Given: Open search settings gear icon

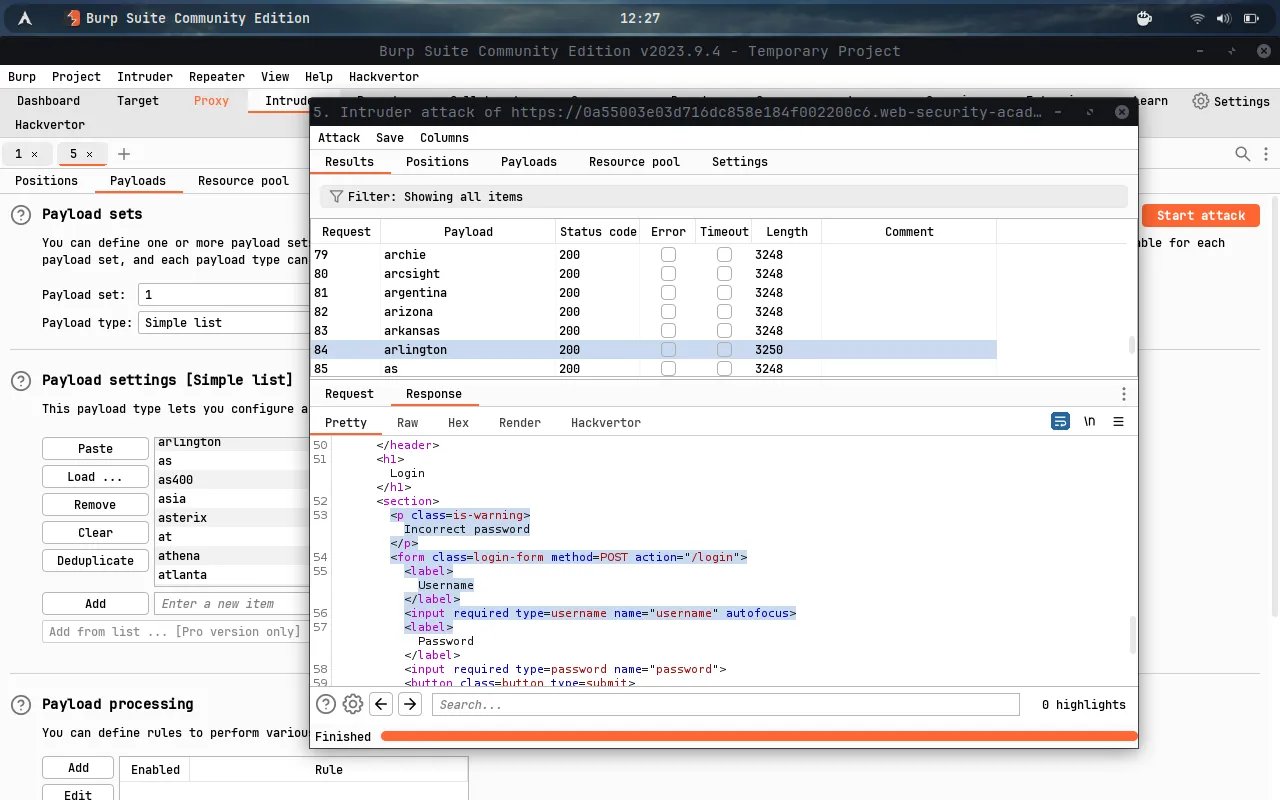Looking at the screenshot, I should [x=353, y=704].
